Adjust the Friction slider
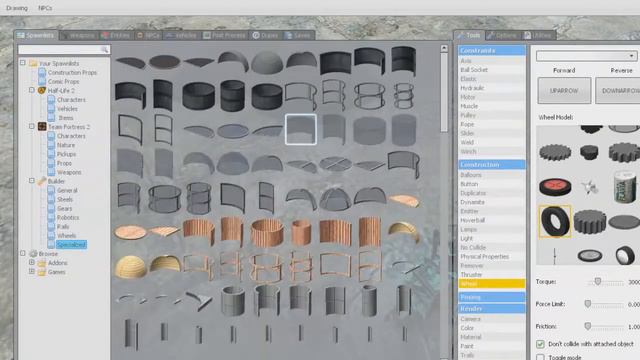 pyautogui.click(x=588, y=326)
